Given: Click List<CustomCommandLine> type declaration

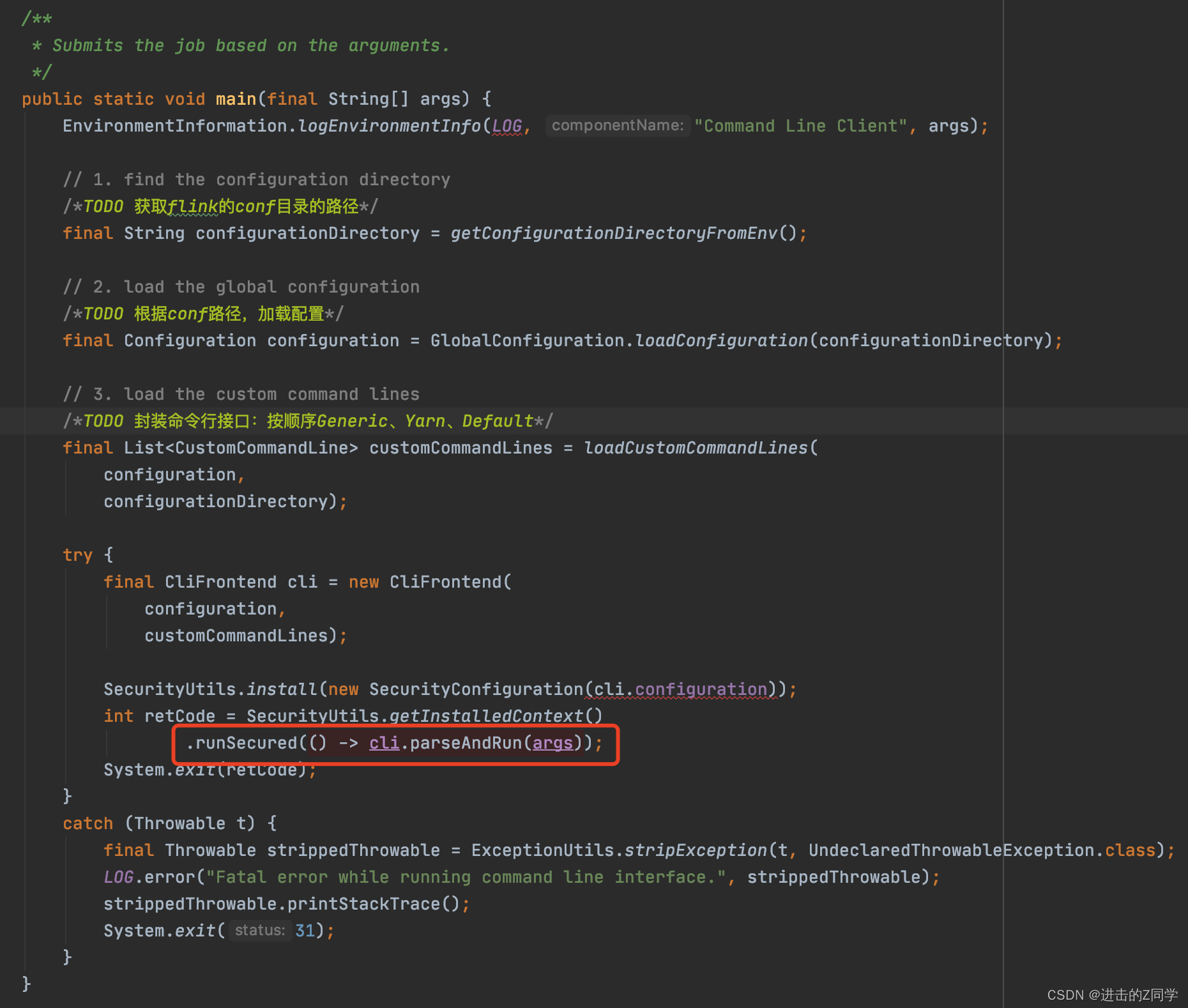Looking at the screenshot, I should pyautogui.click(x=241, y=448).
